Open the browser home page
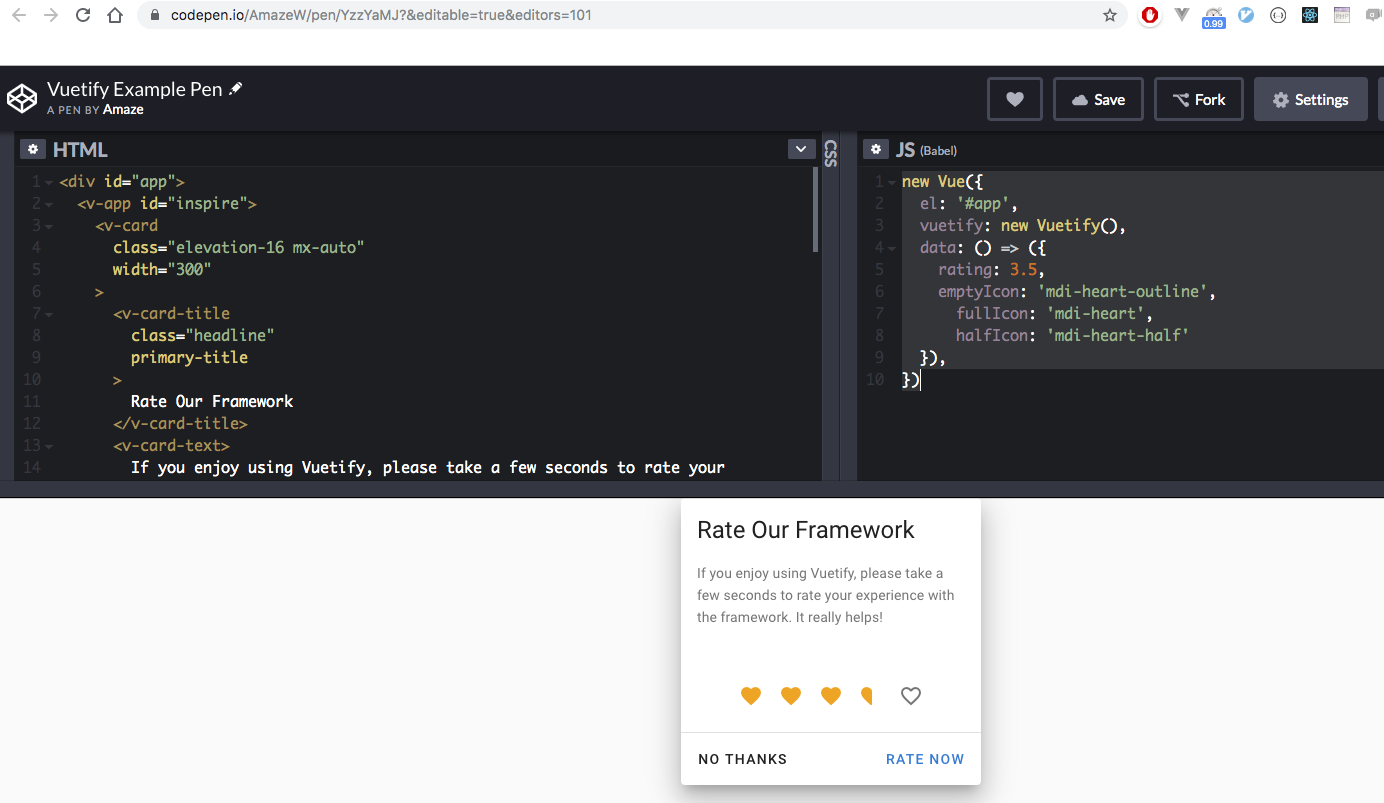The image size is (1384, 803). [x=115, y=15]
